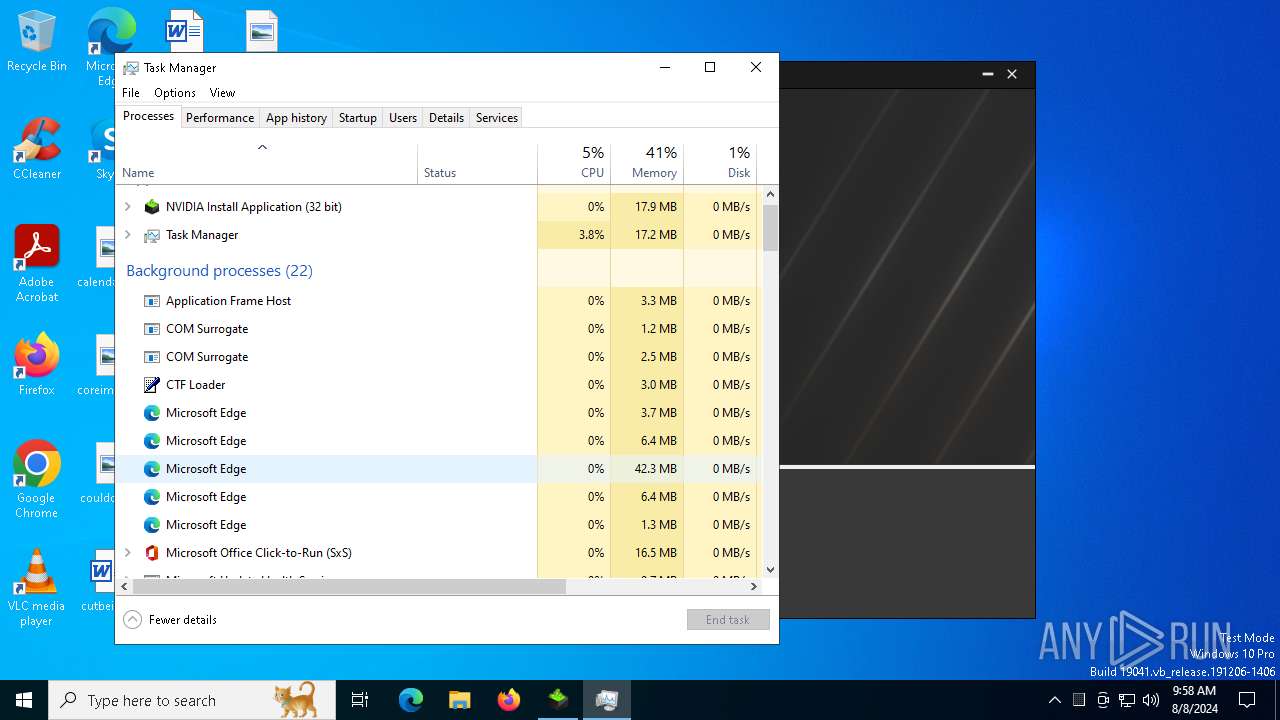
Task: Switch to Task Manager taskbar button
Action: 606,700
